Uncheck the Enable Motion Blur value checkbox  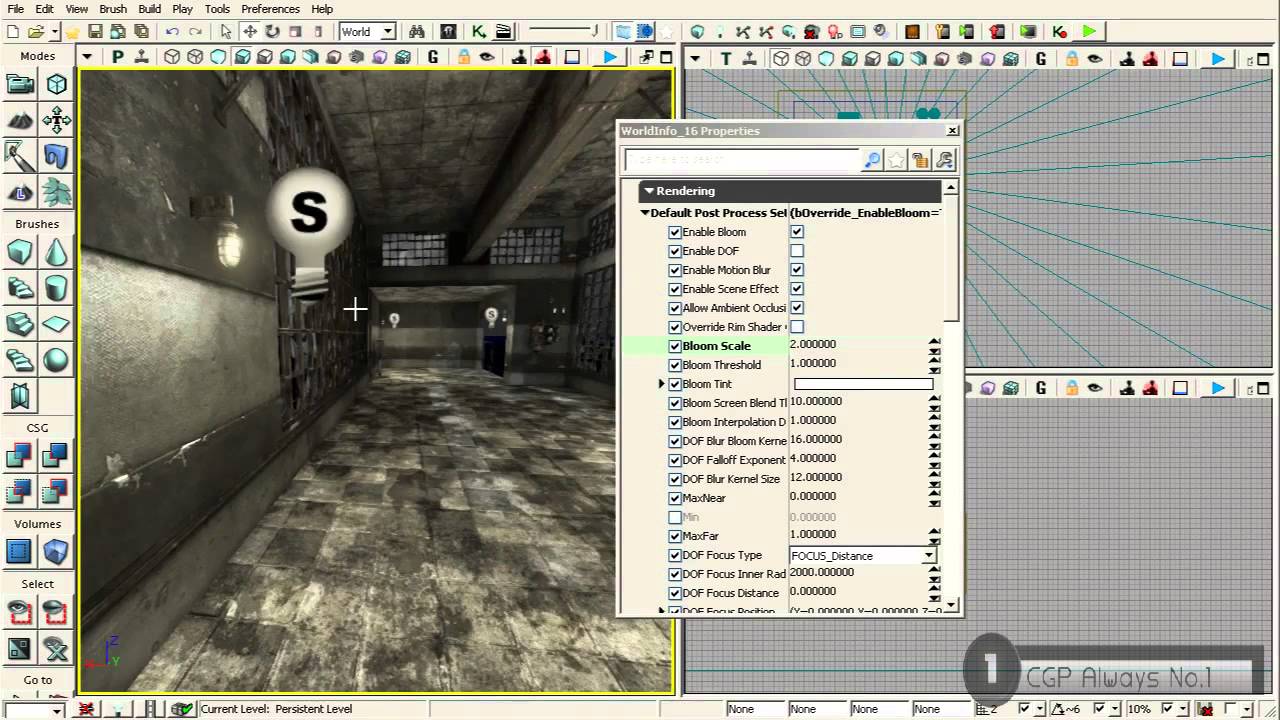797,270
